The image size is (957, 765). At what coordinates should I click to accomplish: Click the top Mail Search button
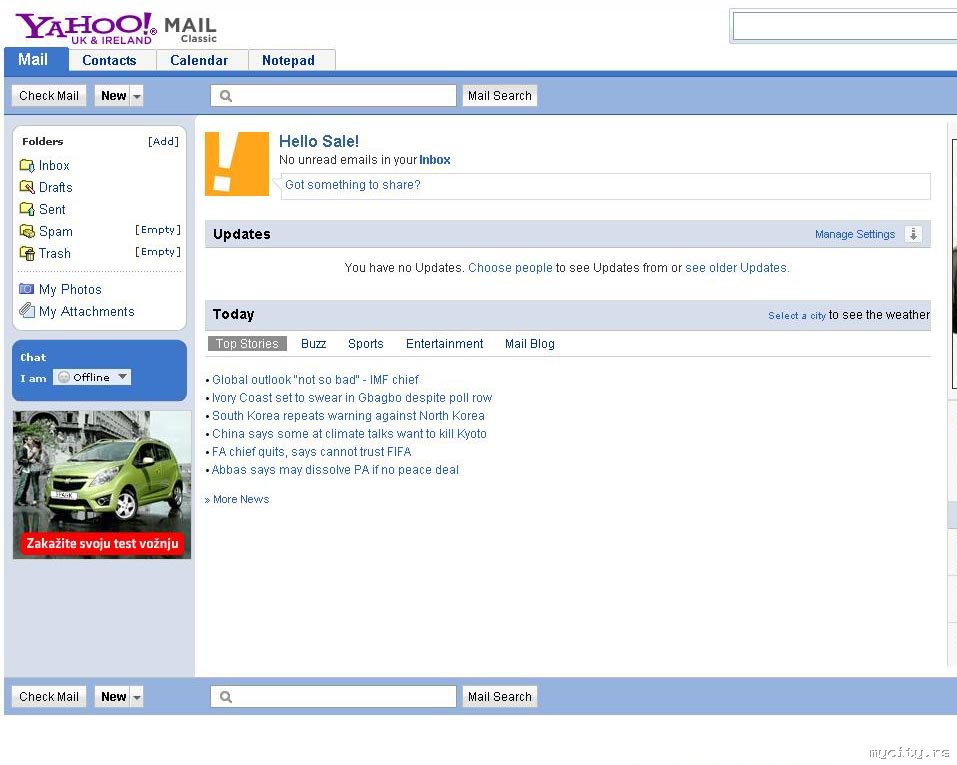[500, 96]
